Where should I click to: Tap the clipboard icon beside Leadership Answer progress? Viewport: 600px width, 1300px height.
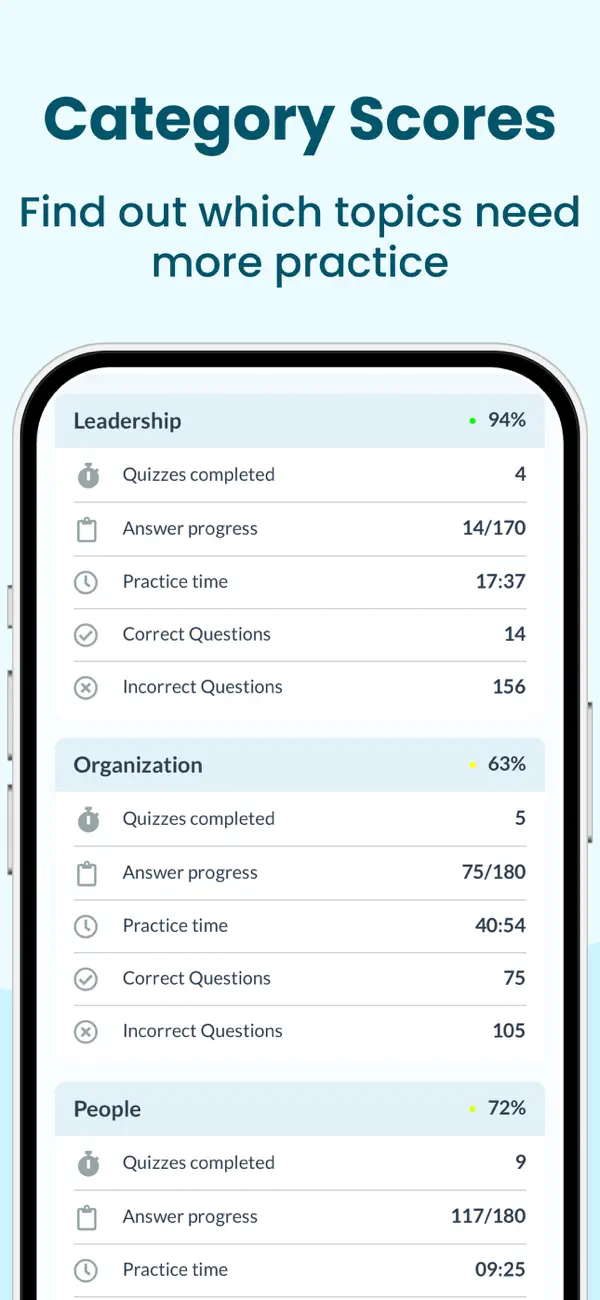88,530
